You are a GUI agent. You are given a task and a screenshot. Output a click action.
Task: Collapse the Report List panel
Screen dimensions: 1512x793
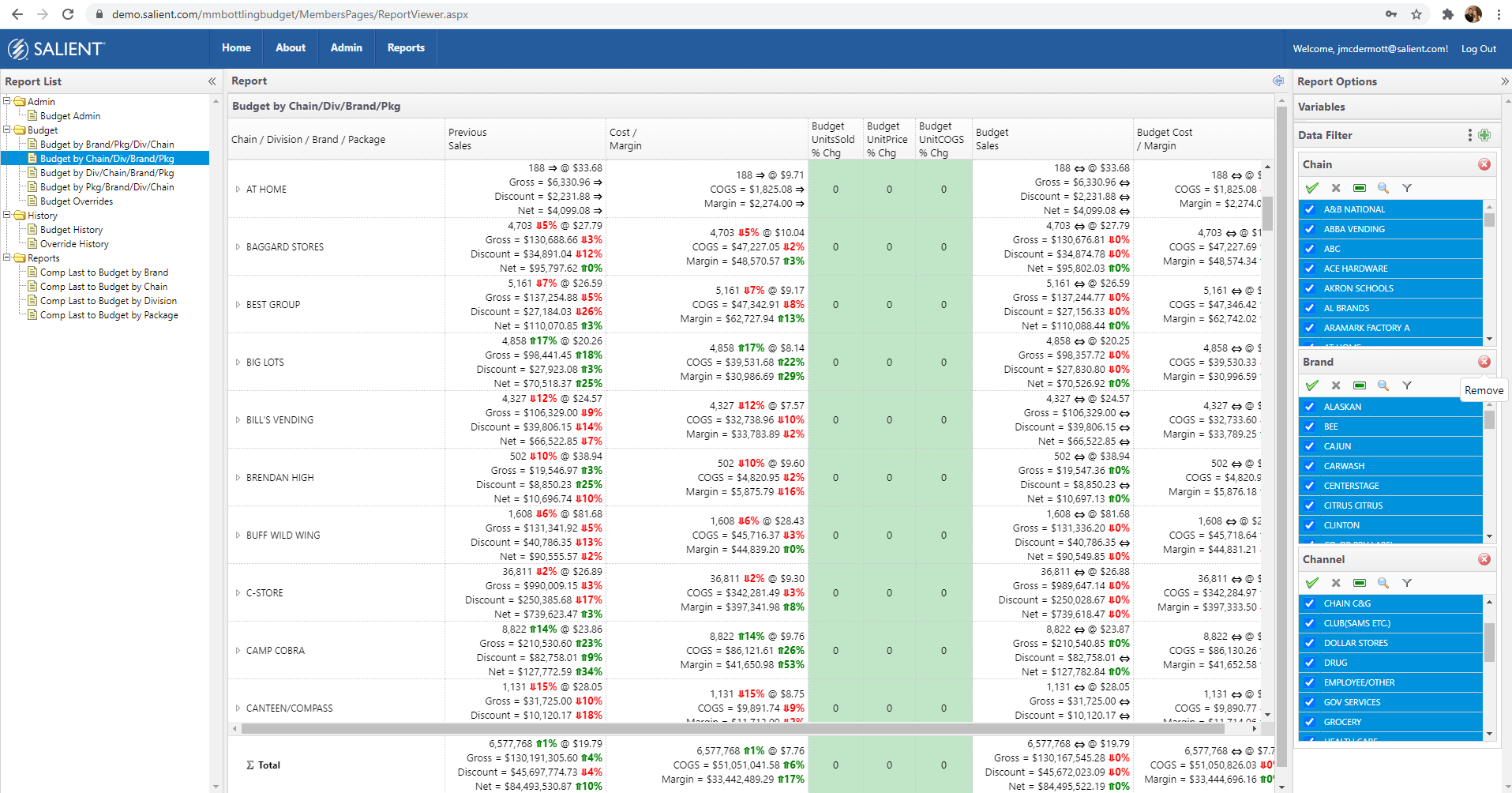[x=212, y=81]
